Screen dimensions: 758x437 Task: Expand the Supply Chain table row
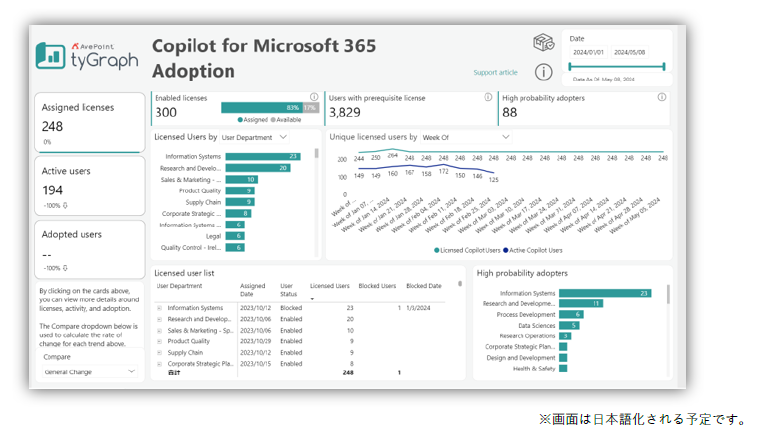point(159,353)
